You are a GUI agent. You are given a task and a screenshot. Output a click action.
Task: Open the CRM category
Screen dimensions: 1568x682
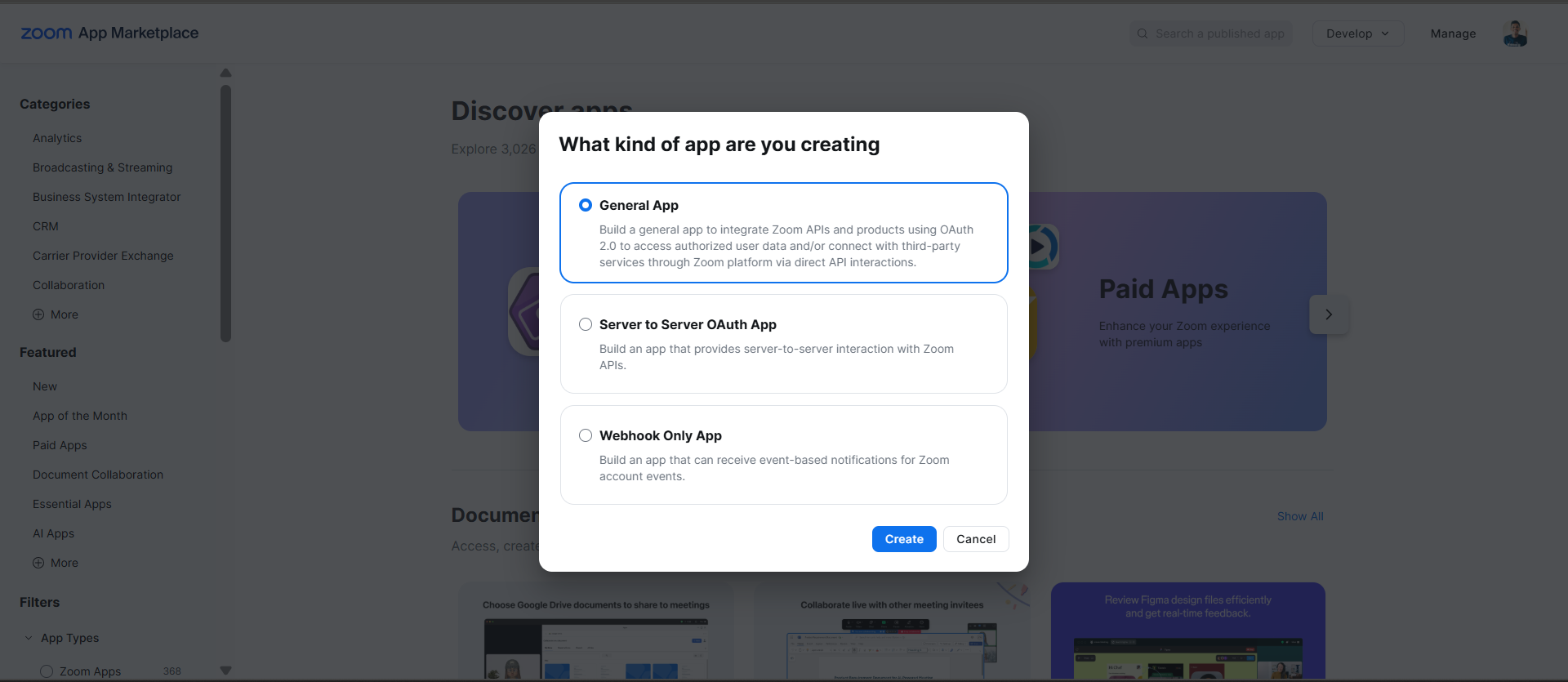[x=46, y=226]
